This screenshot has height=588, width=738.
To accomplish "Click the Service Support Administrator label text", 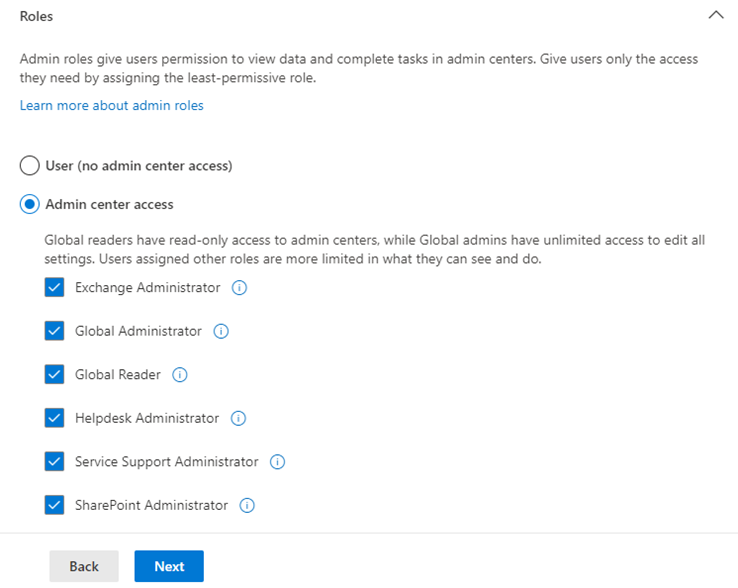I will point(167,462).
